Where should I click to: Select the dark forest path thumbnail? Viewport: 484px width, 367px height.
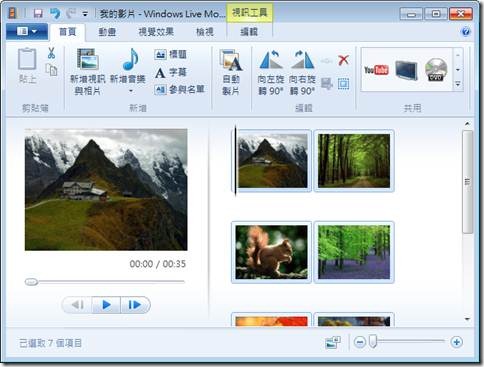tap(354, 161)
